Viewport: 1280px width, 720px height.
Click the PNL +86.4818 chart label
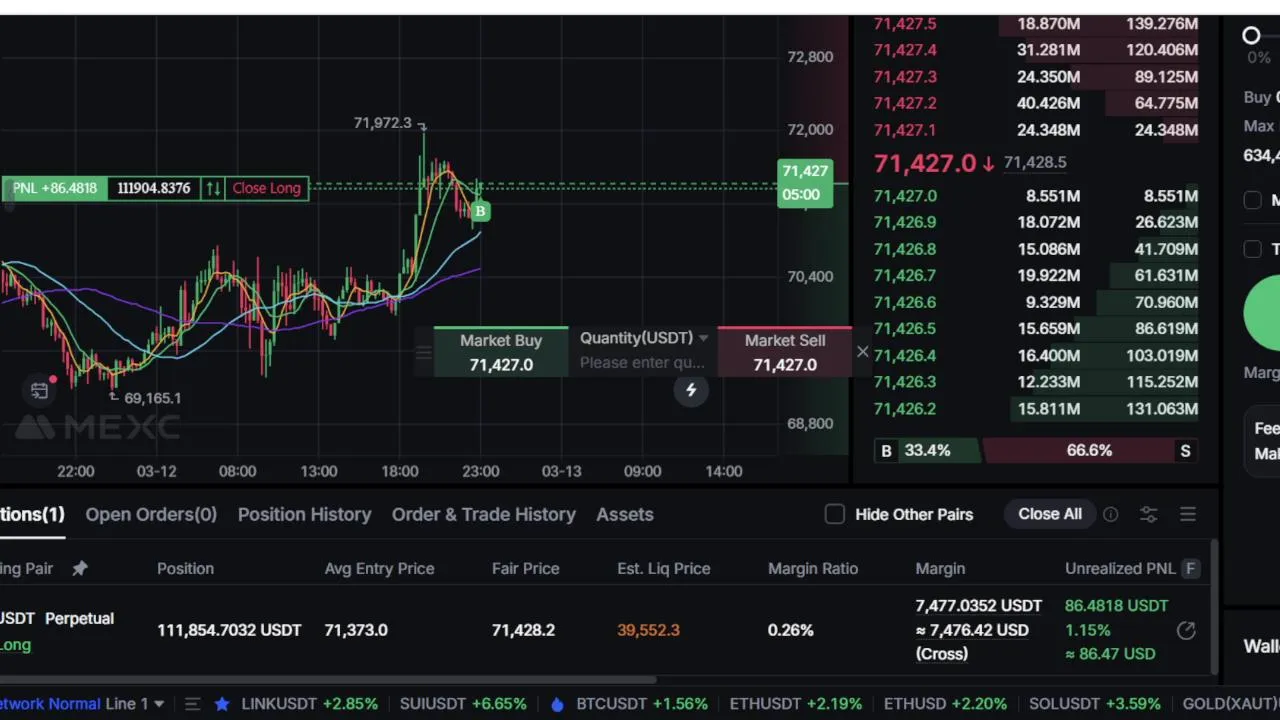coord(55,188)
